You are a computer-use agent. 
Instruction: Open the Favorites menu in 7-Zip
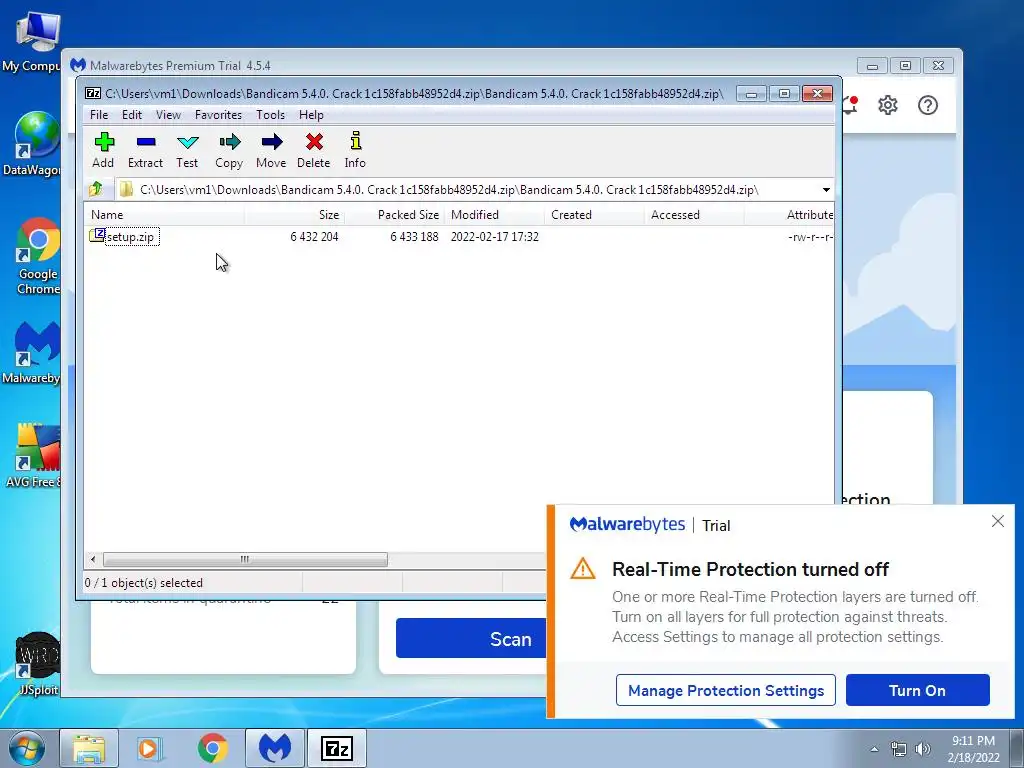pos(218,115)
